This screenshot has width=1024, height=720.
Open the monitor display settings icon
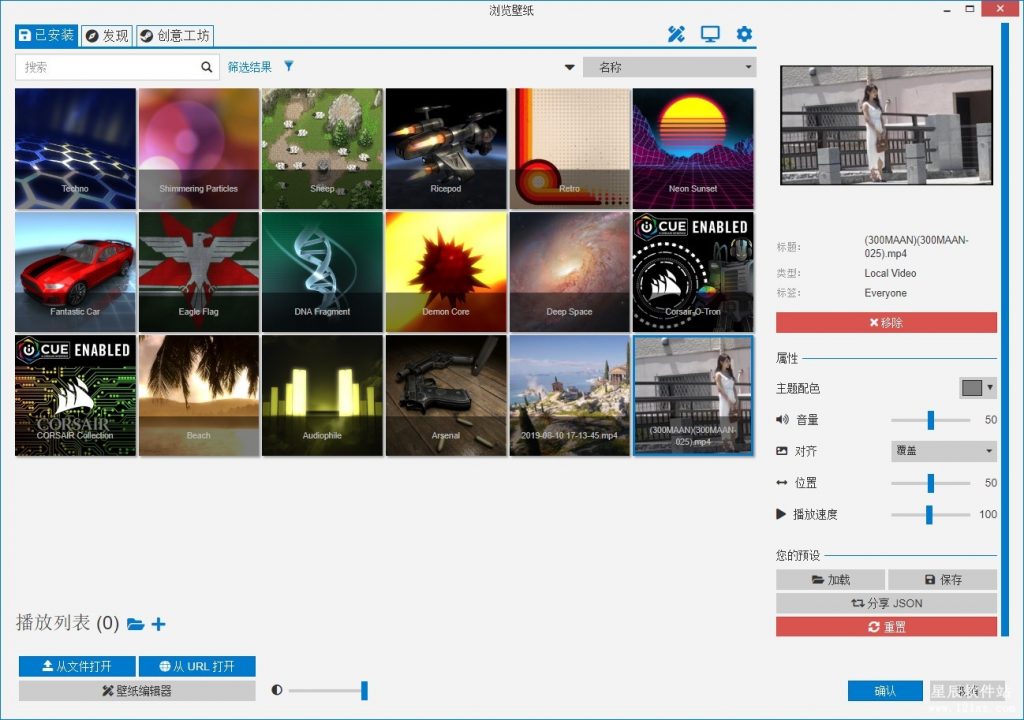(x=710, y=35)
